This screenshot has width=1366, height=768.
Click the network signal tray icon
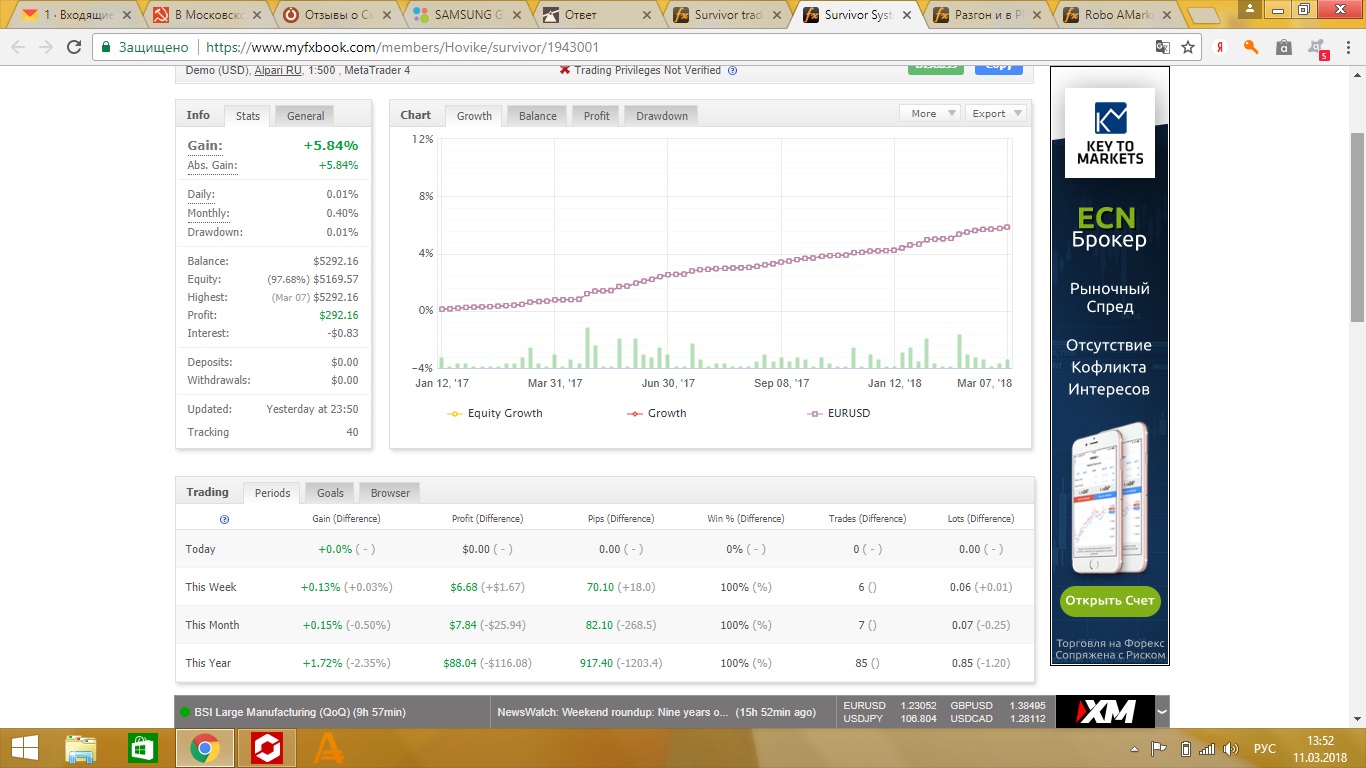point(1208,748)
